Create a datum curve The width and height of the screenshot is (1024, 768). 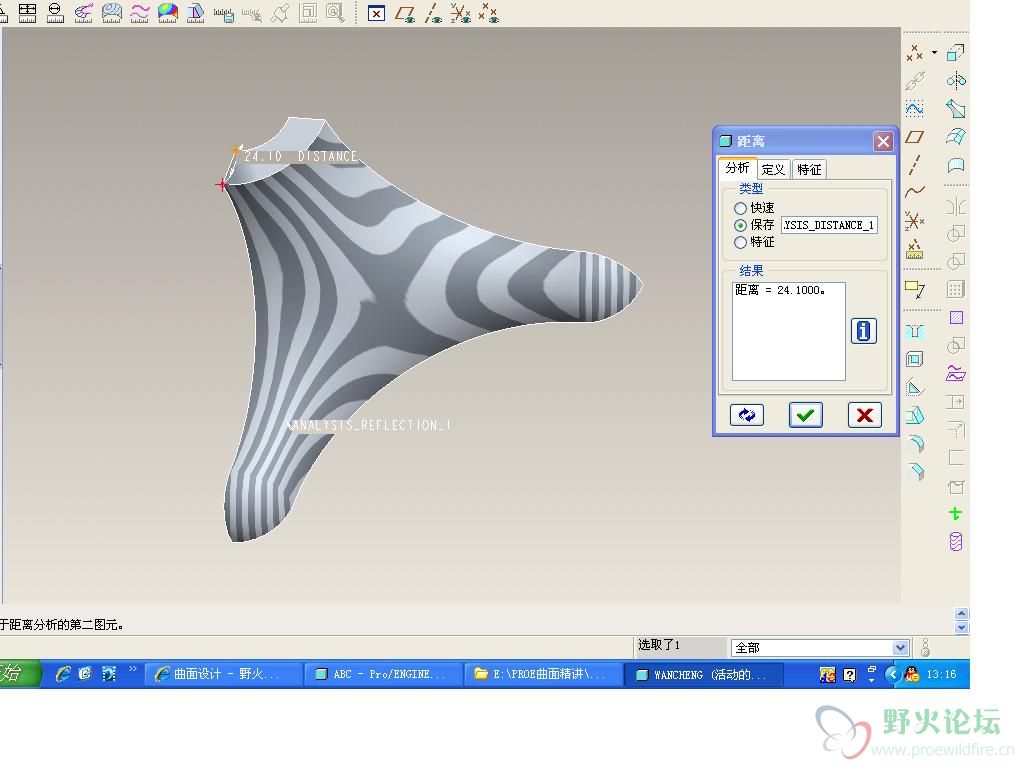click(x=914, y=192)
